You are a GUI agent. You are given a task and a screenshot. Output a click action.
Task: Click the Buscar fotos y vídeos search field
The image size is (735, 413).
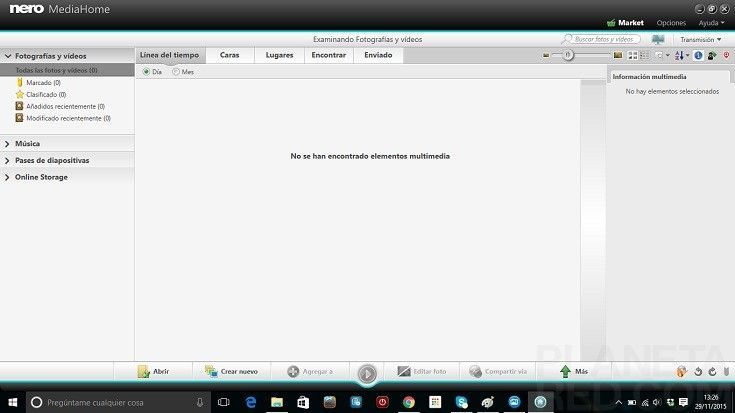(x=603, y=39)
